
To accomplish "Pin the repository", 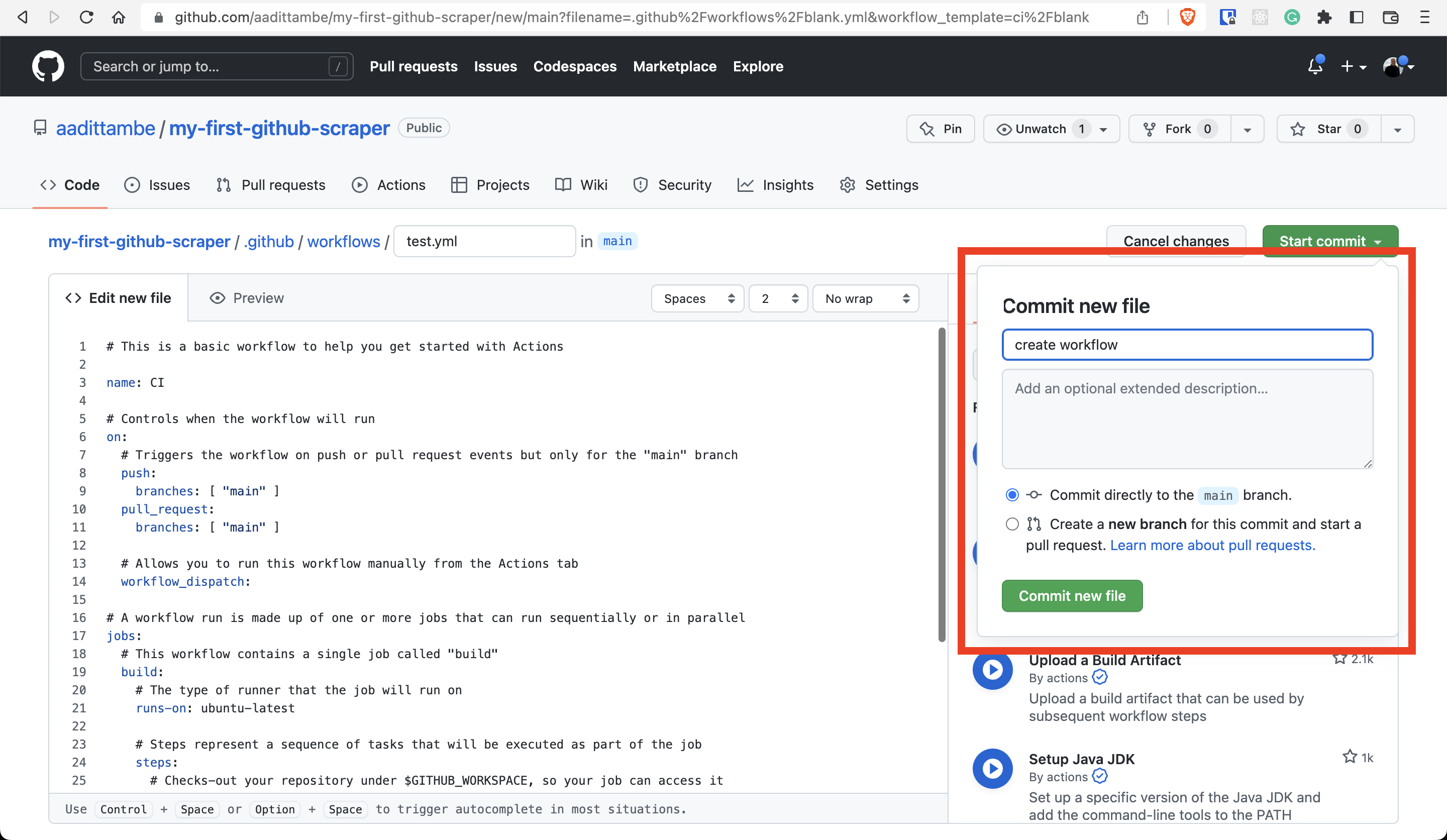I will click(x=940, y=129).
